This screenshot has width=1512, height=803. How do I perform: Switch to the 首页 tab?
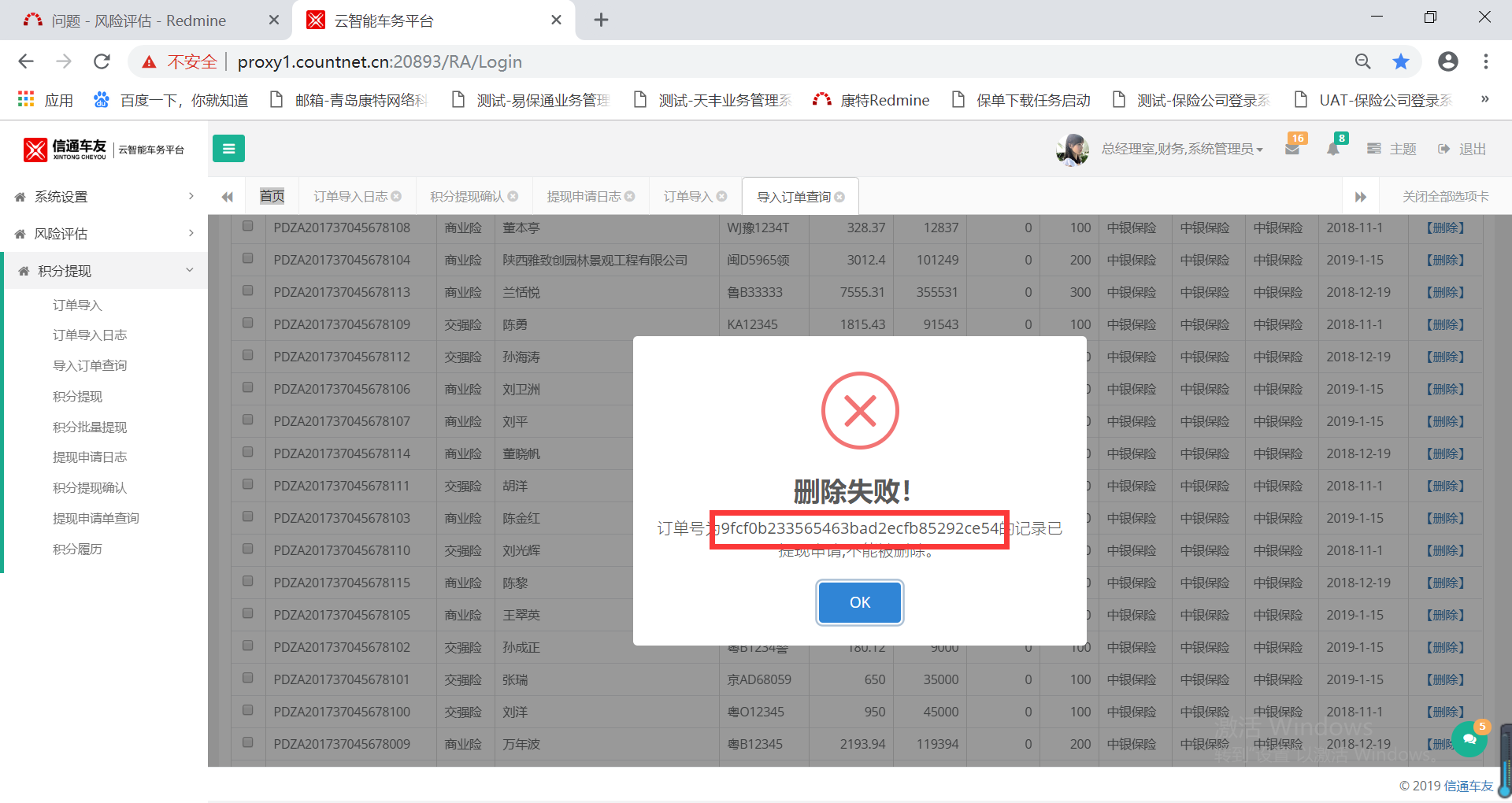coord(272,196)
